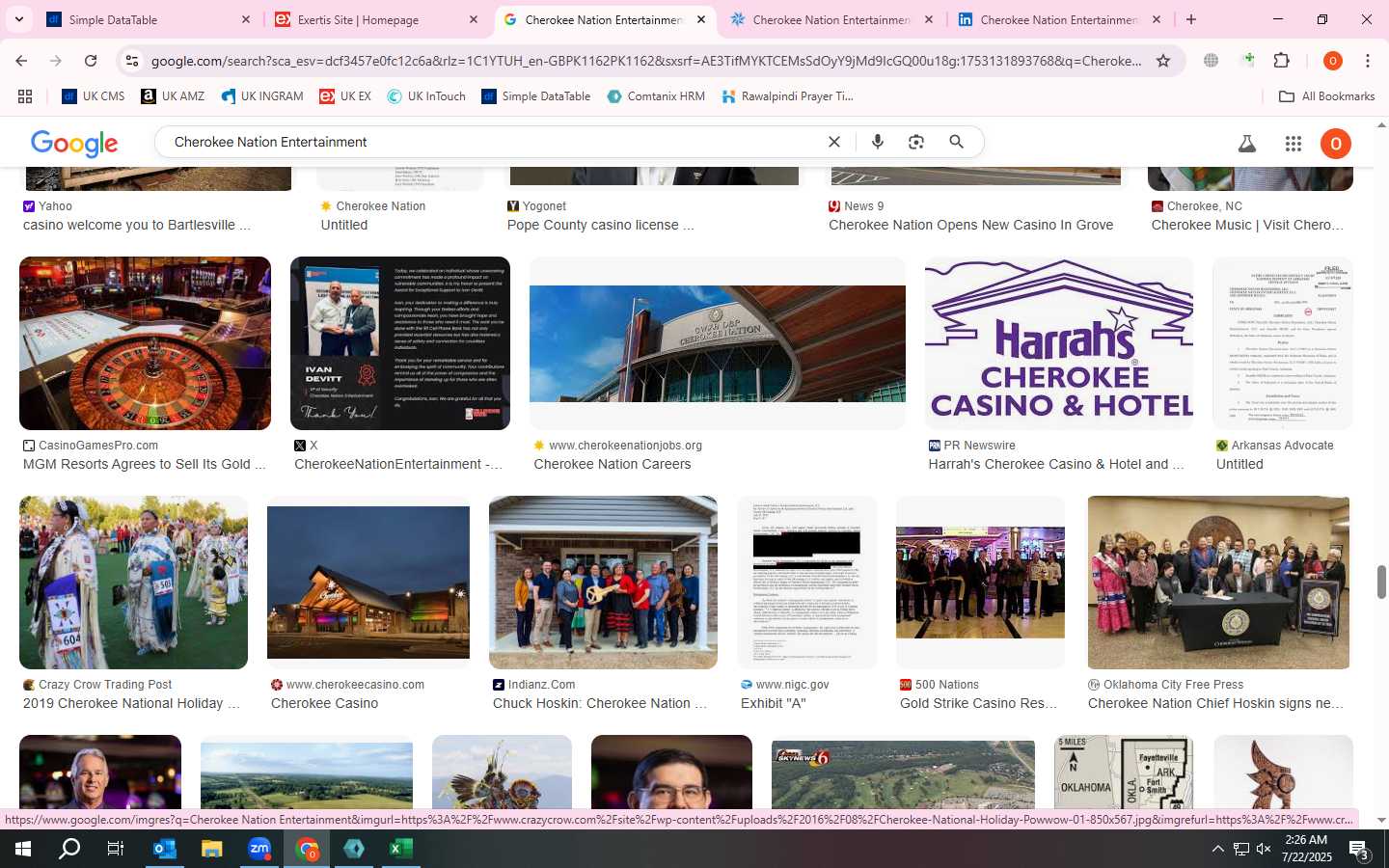The width and height of the screenshot is (1389, 868).
Task: Open the UK AMZ bookmark
Action: [174, 96]
